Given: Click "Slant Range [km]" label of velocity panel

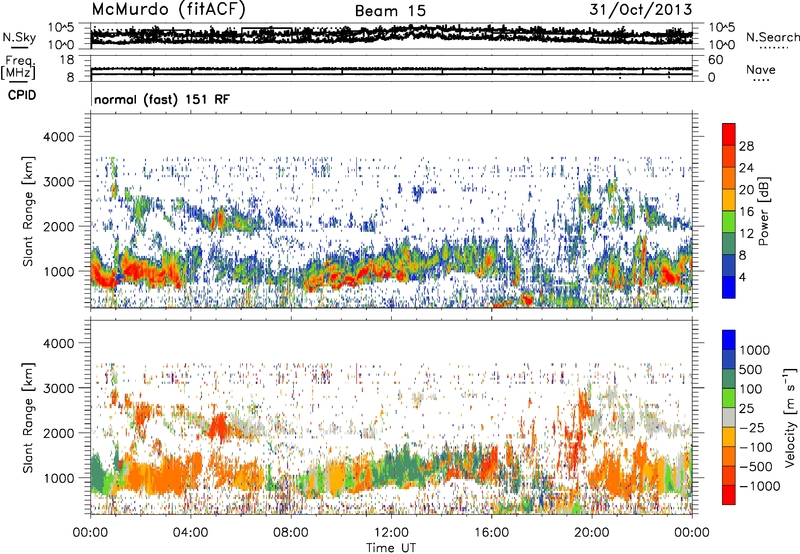Looking at the screenshot, I should pos(29,417).
